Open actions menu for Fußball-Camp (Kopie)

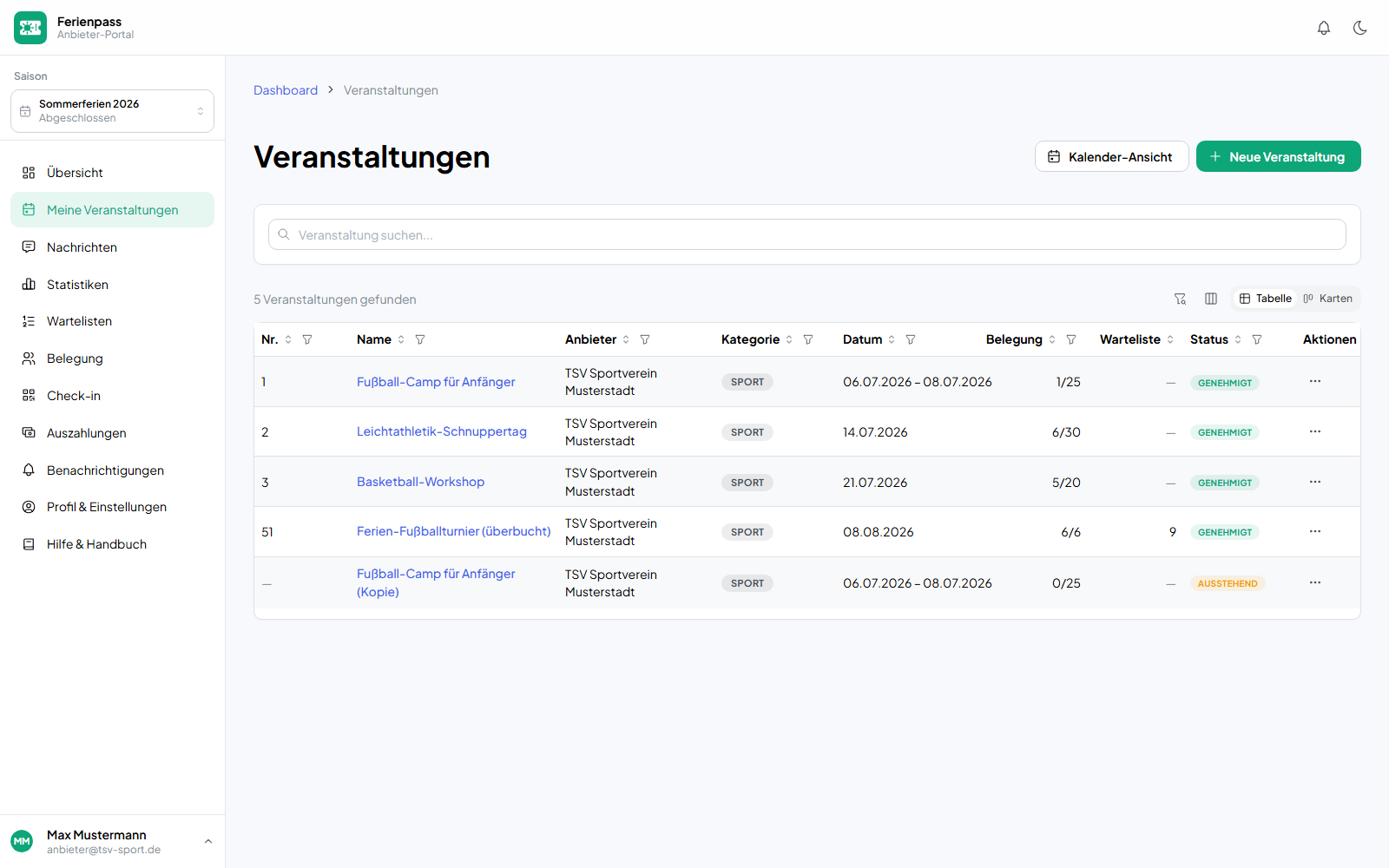[x=1315, y=582]
